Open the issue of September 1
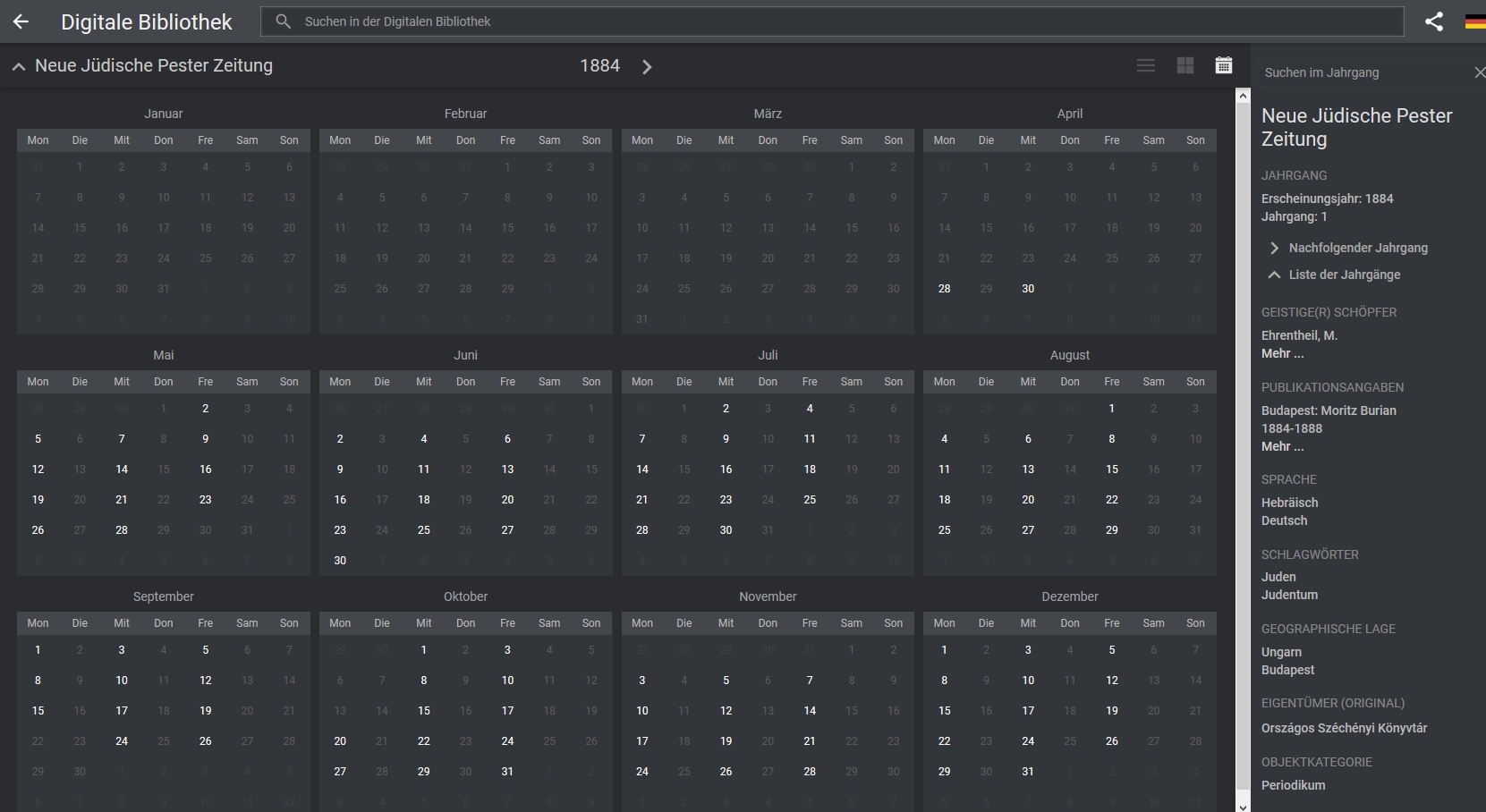The width and height of the screenshot is (1486, 812). click(x=38, y=650)
